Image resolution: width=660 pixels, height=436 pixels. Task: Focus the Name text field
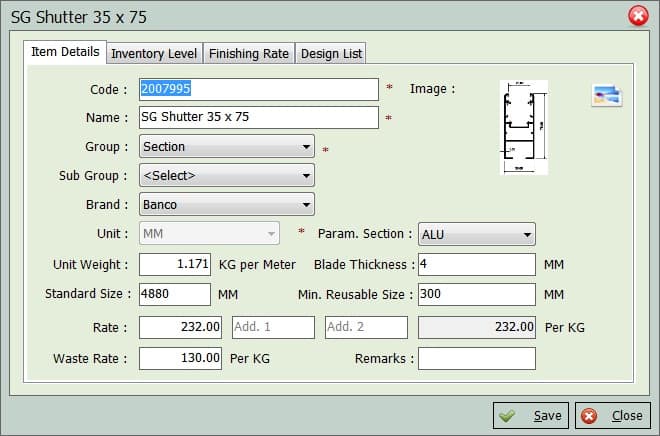(x=258, y=118)
